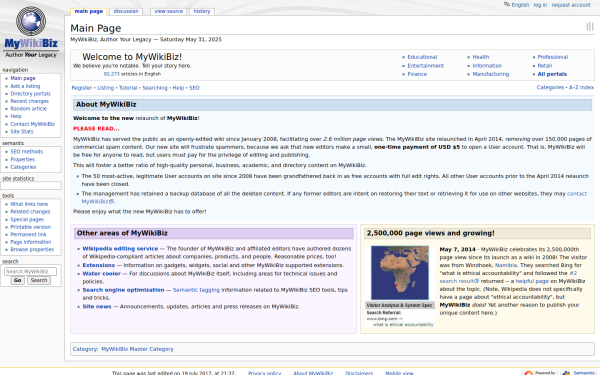The image size is (600, 375).
Task: Click the Namibia link
Action: [x=506, y=265]
